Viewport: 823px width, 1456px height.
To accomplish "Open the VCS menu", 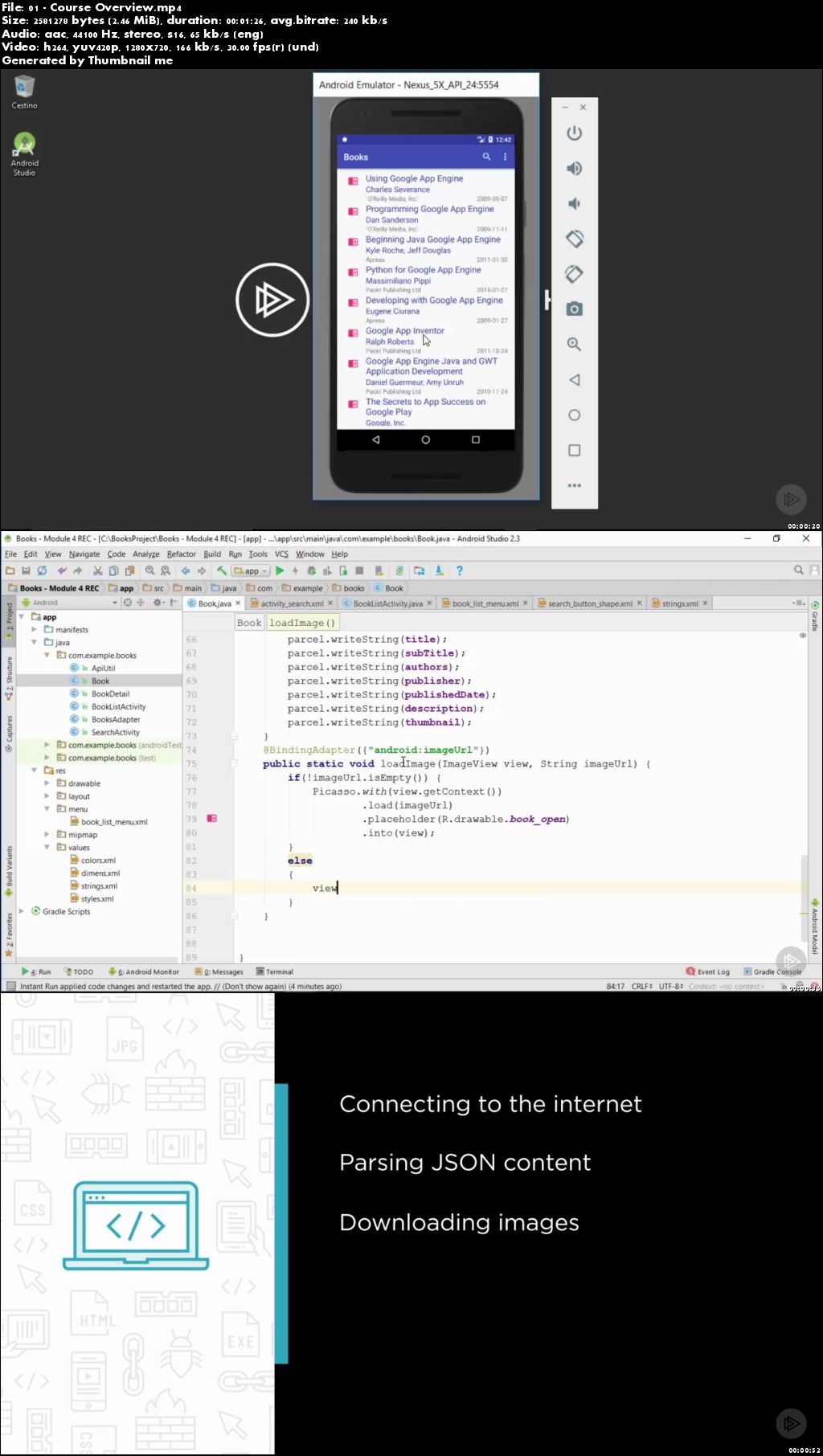I will [x=281, y=554].
